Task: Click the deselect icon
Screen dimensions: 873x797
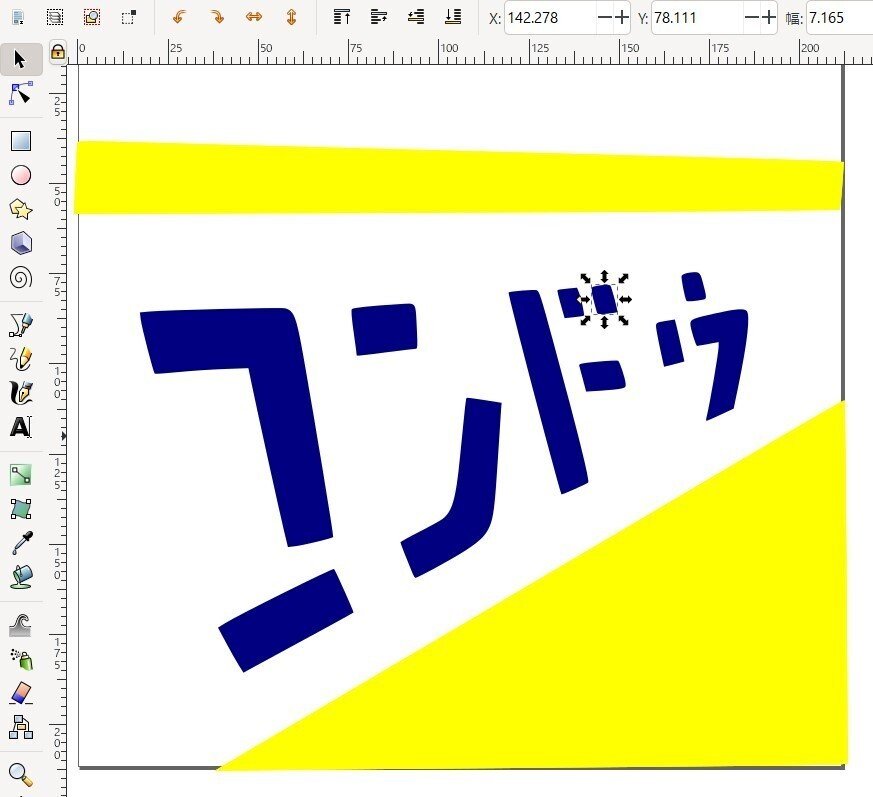Action: click(x=129, y=17)
